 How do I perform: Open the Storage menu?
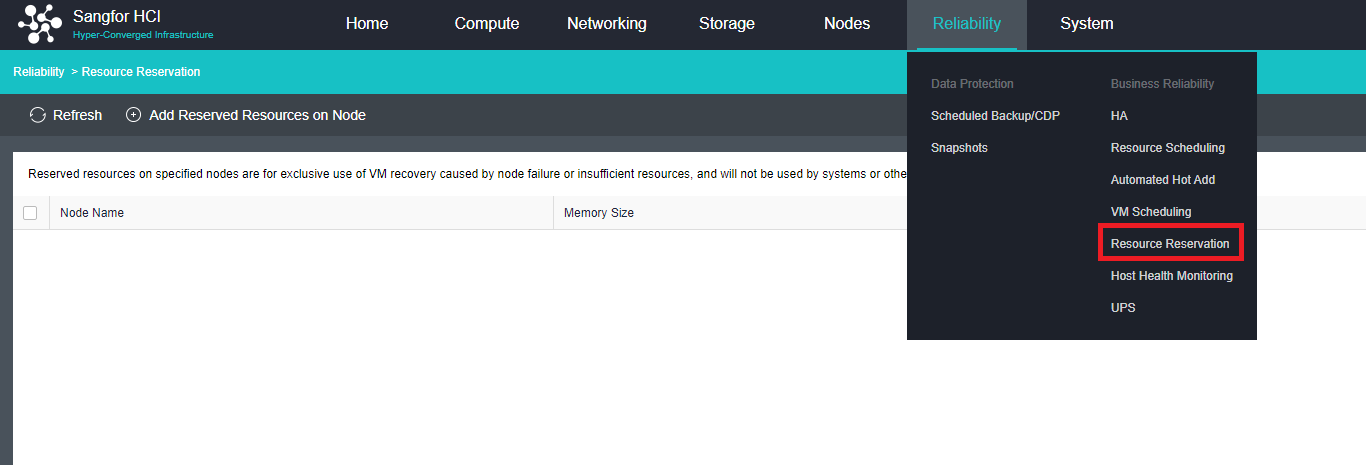727,24
